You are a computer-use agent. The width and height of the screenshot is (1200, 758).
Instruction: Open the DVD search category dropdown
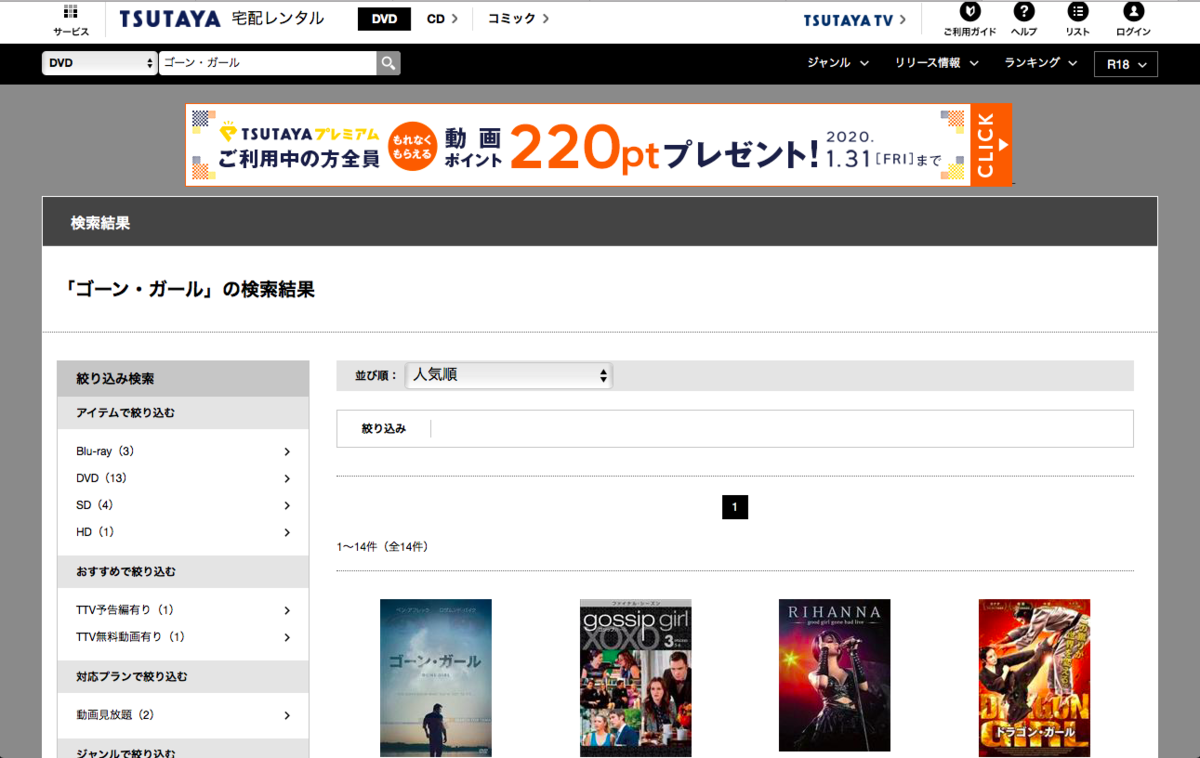tap(100, 63)
